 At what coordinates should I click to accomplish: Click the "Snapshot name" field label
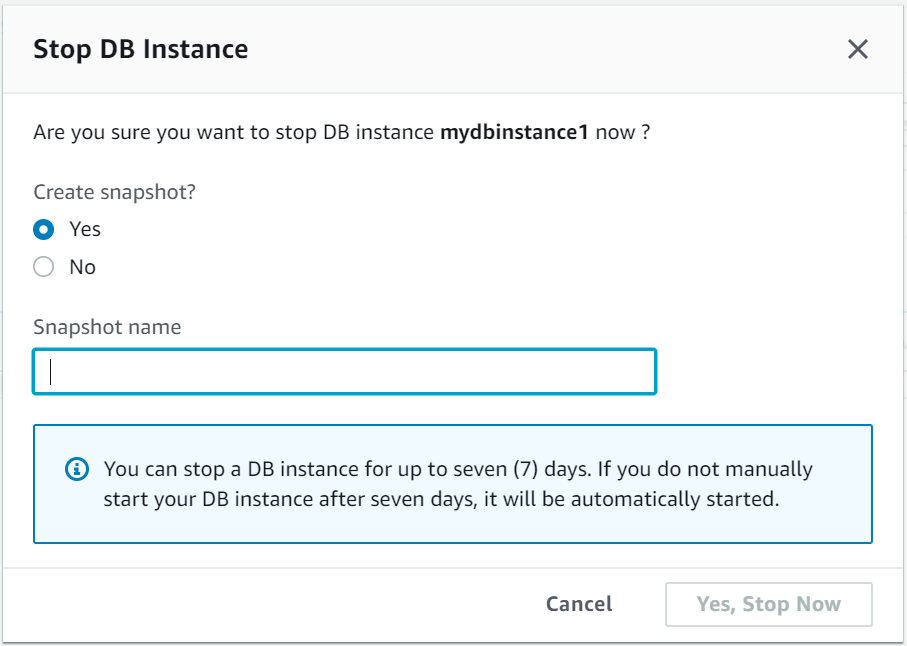(x=107, y=327)
